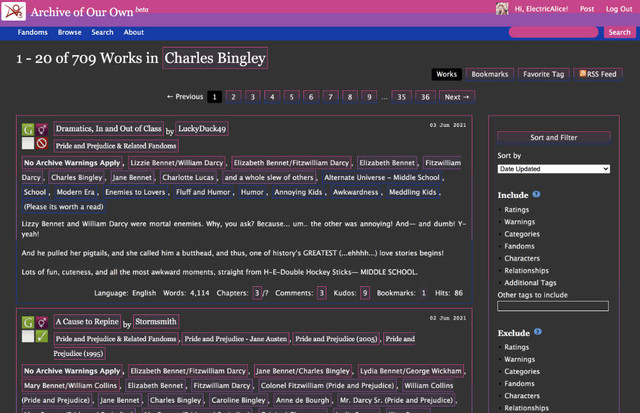Open author LuckyDuck49's profile
This screenshot has width=640, height=413.
pyautogui.click(x=202, y=129)
